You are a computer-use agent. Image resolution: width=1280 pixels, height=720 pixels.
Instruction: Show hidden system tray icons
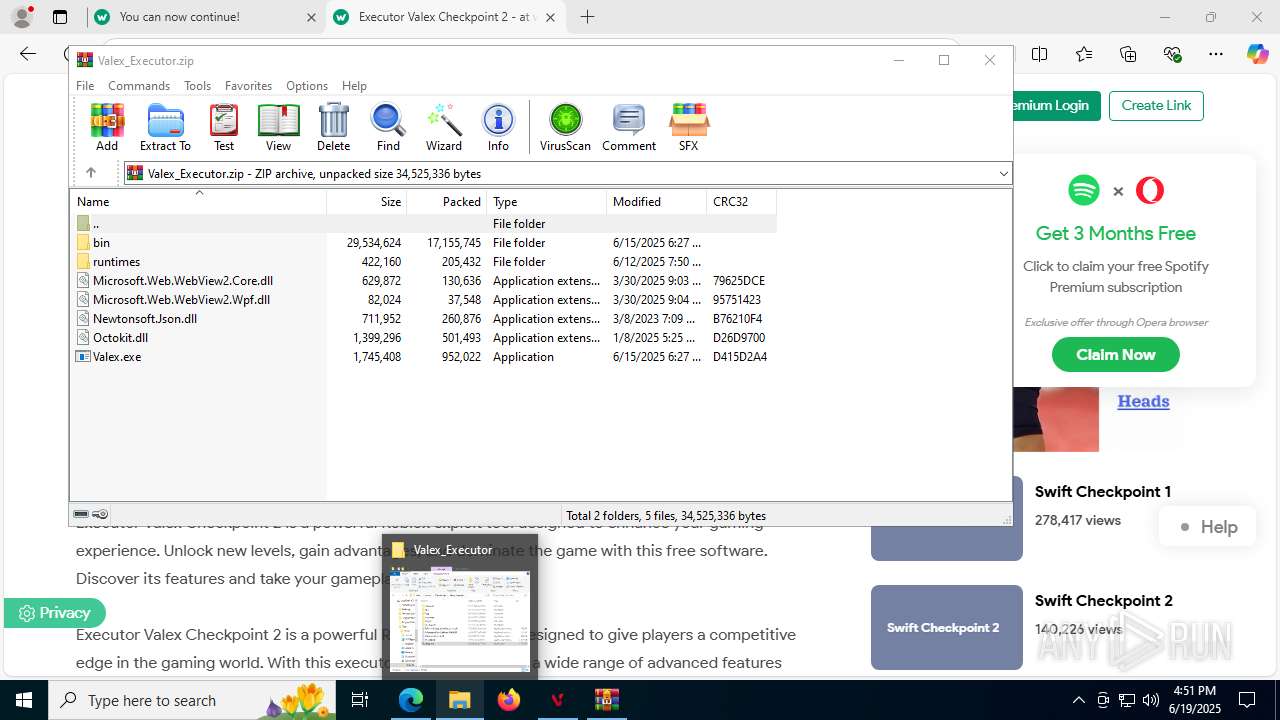[x=1078, y=700]
